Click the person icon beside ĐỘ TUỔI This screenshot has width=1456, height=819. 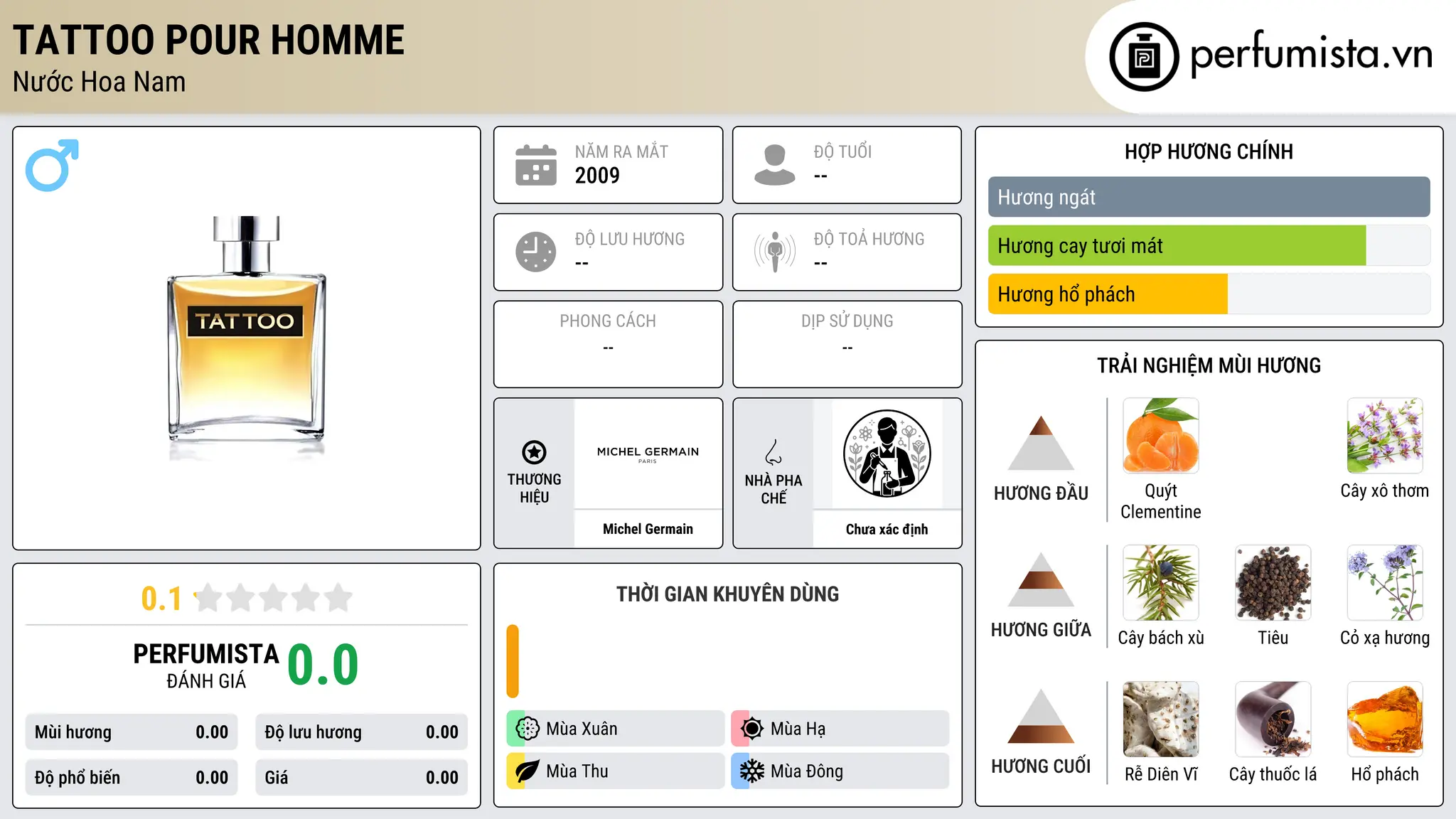[774, 165]
